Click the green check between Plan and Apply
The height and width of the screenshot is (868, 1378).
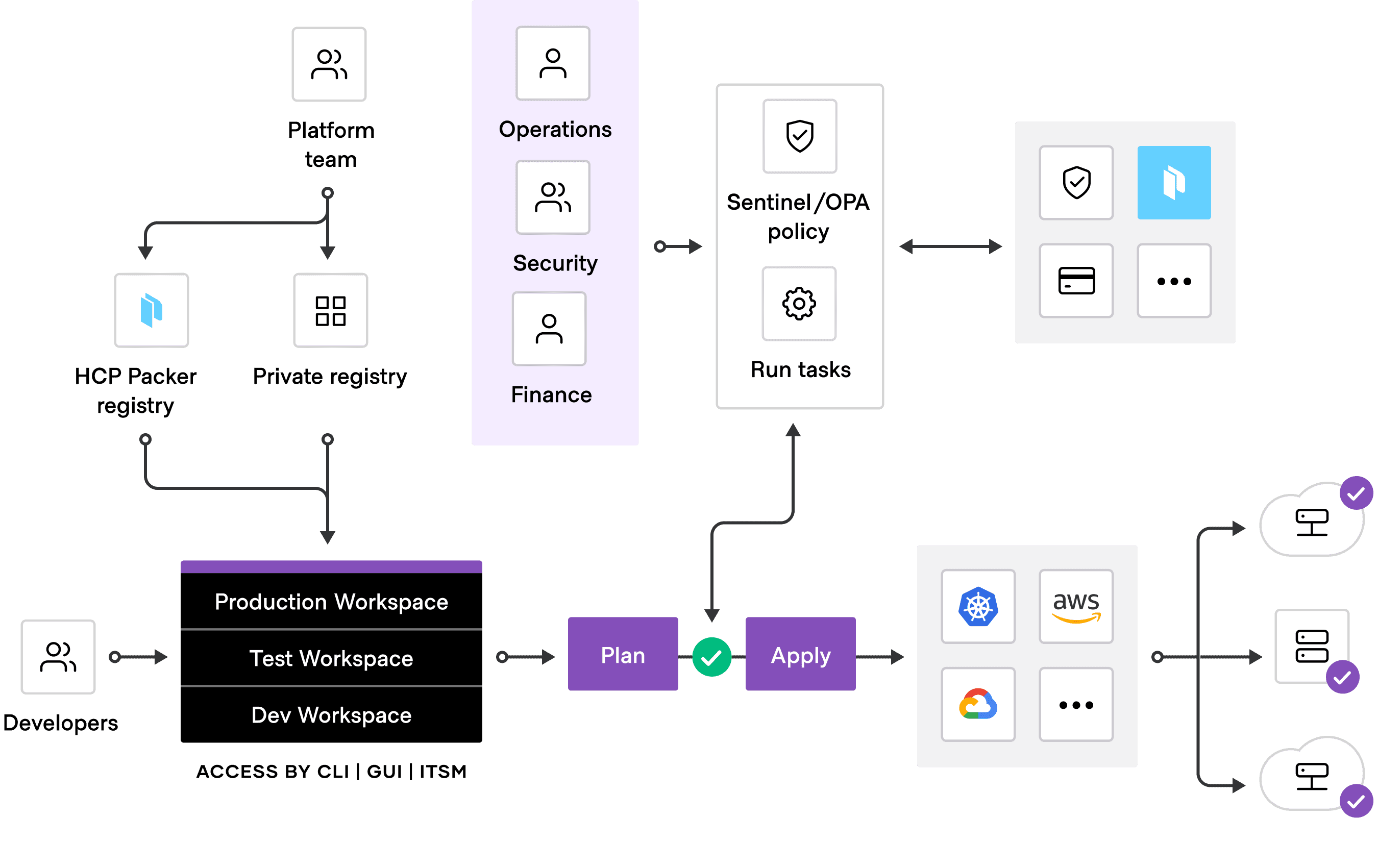click(711, 657)
